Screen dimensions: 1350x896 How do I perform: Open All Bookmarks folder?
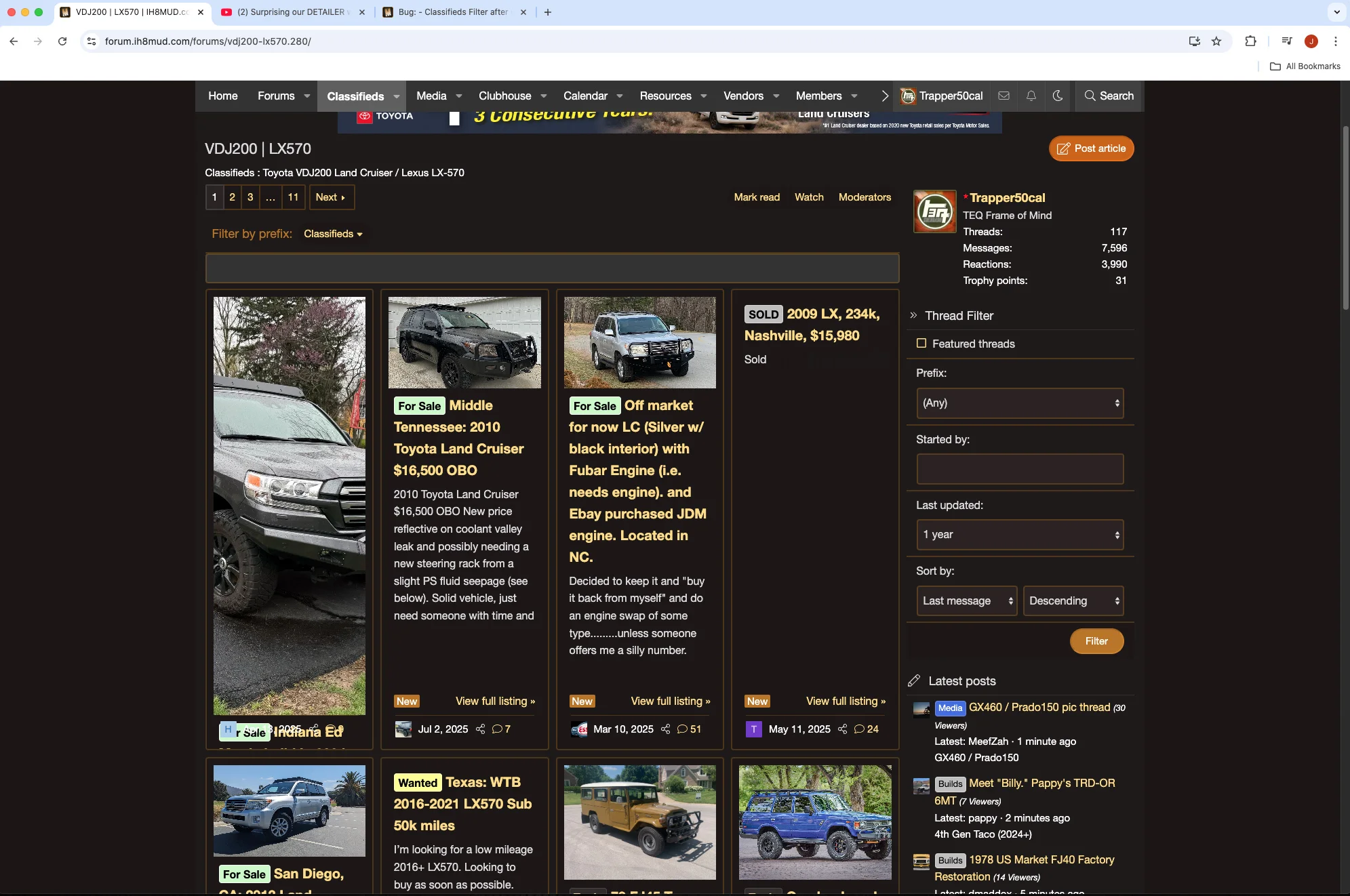pos(1305,66)
